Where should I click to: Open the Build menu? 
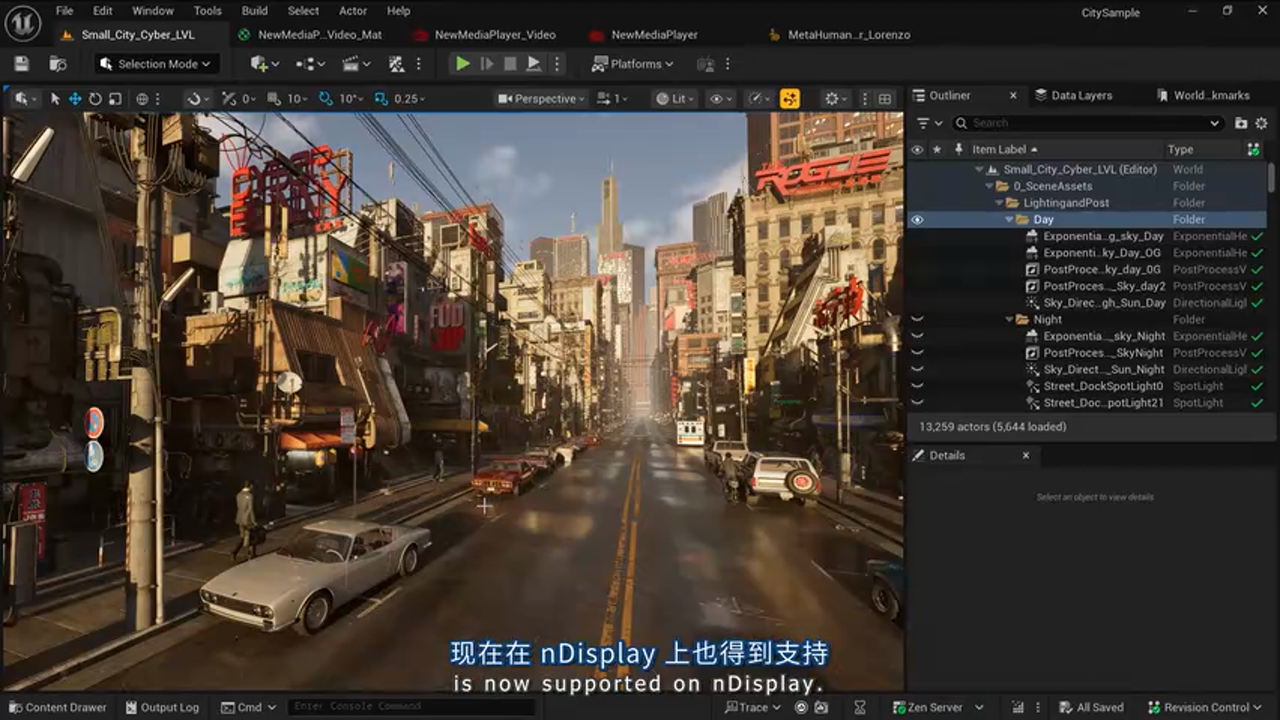click(x=254, y=11)
